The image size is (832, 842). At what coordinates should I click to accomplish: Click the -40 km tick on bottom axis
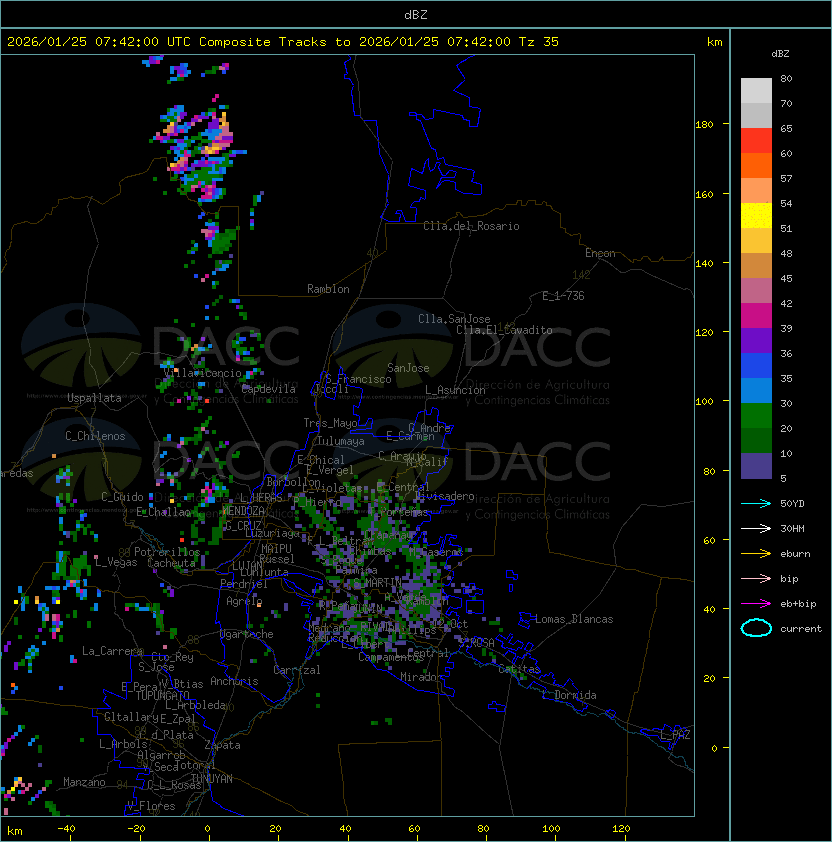(66, 829)
